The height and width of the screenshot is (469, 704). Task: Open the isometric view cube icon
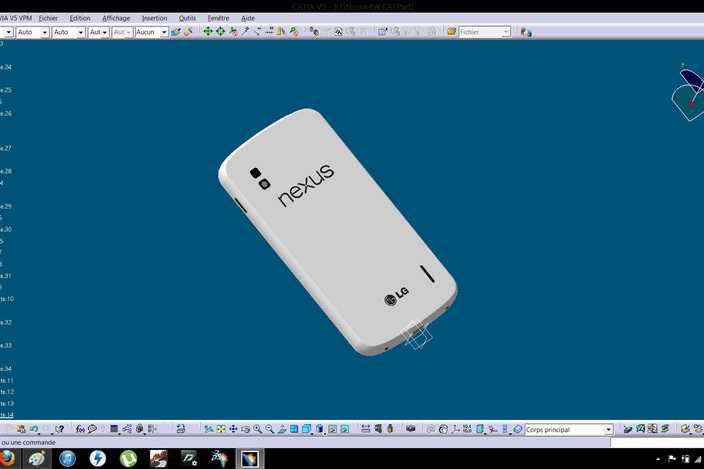pyautogui.click(x=307, y=429)
